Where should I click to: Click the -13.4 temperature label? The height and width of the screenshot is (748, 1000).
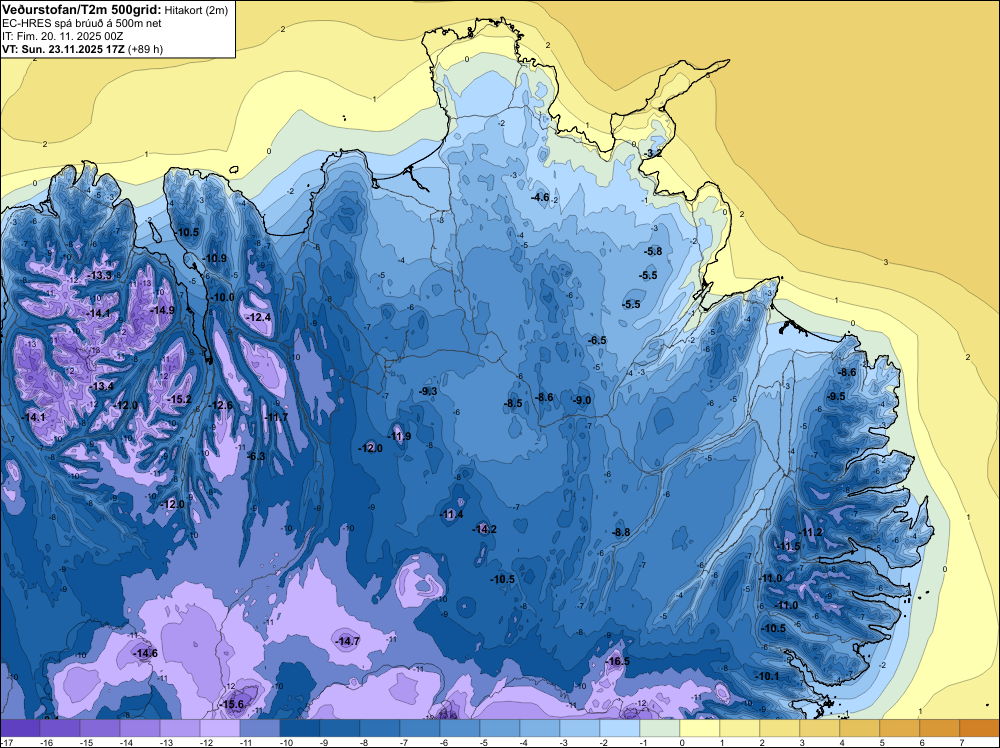pyautogui.click(x=101, y=386)
